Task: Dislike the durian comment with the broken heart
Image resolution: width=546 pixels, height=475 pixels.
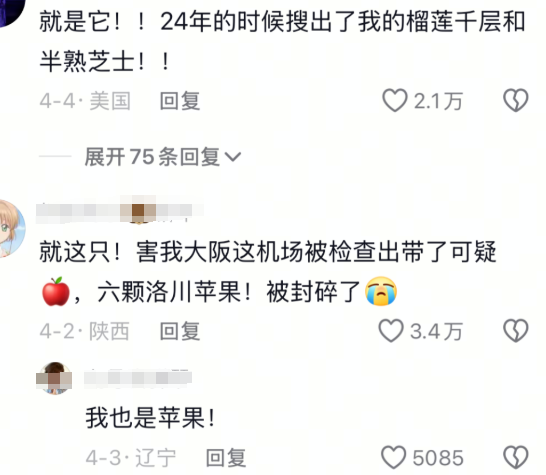Action: coord(516,100)
